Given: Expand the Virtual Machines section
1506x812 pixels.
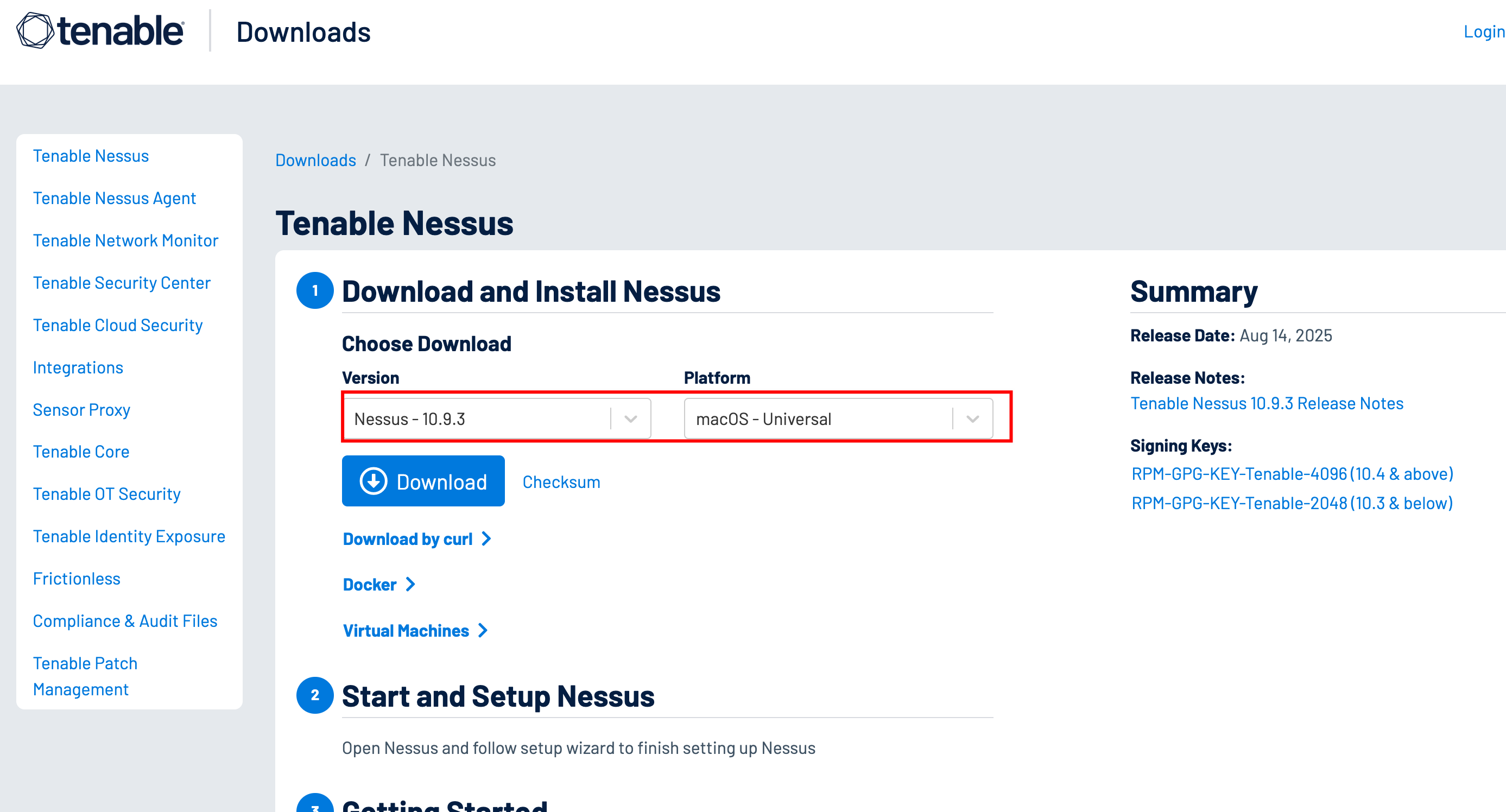Looking at the screenshot, I should point(406,630).
